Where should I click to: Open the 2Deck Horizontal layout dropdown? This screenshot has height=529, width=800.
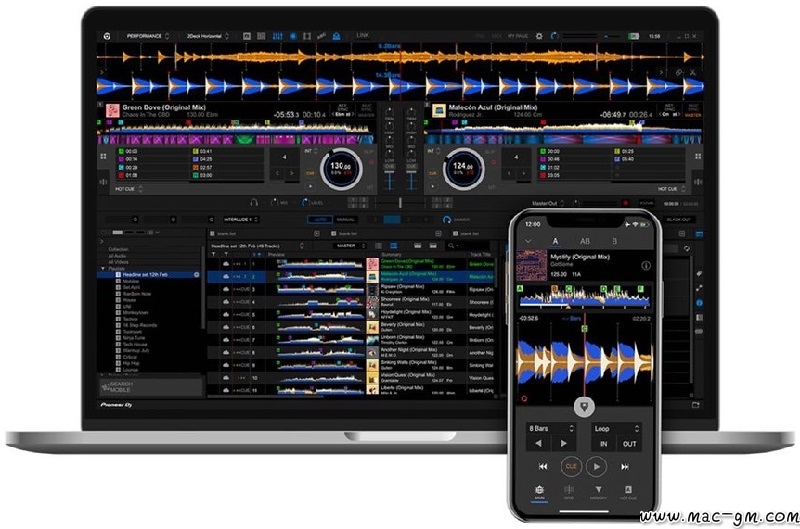208,36
